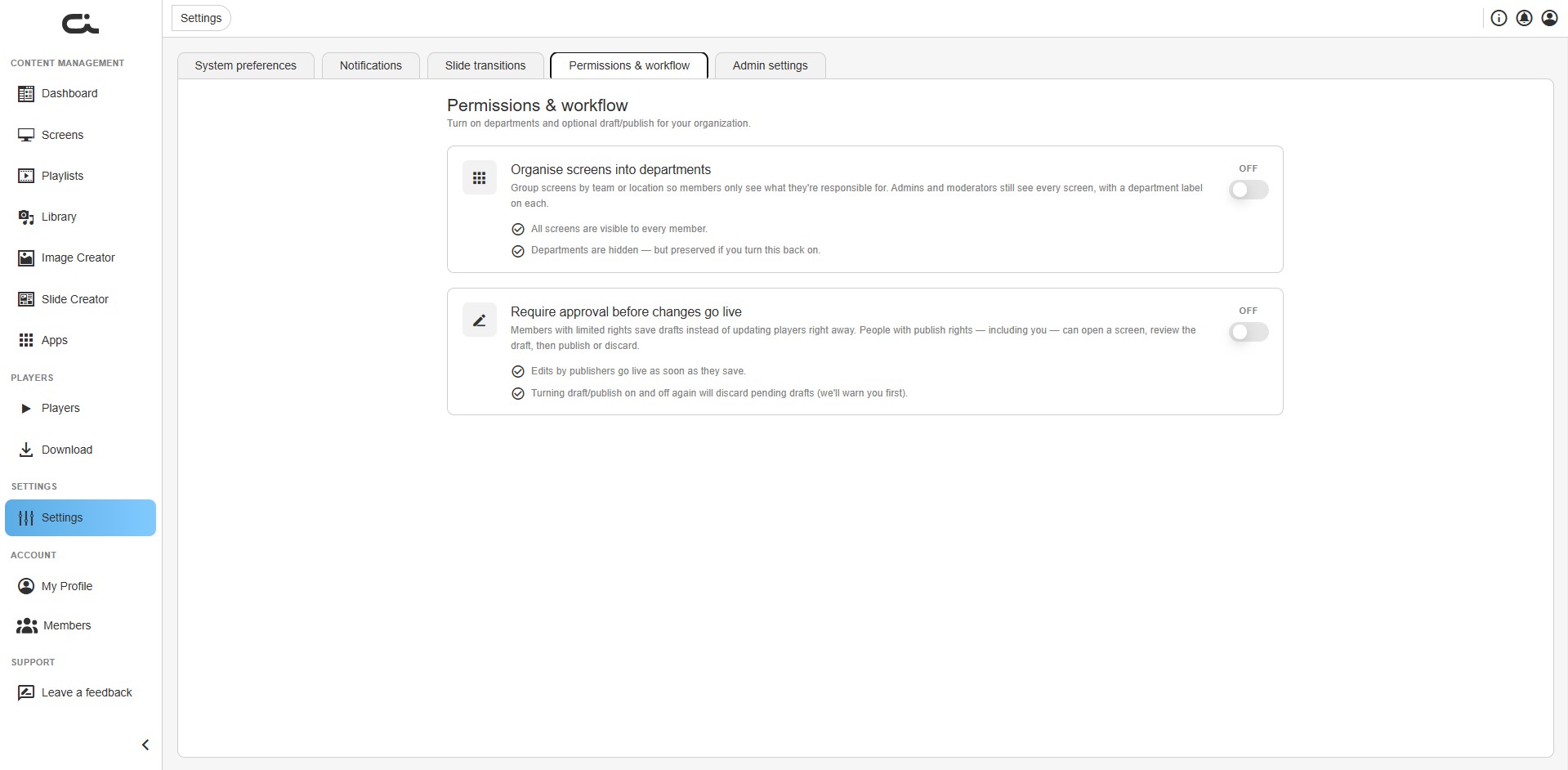Select the Permissions & workflow tab

(629, 65)
